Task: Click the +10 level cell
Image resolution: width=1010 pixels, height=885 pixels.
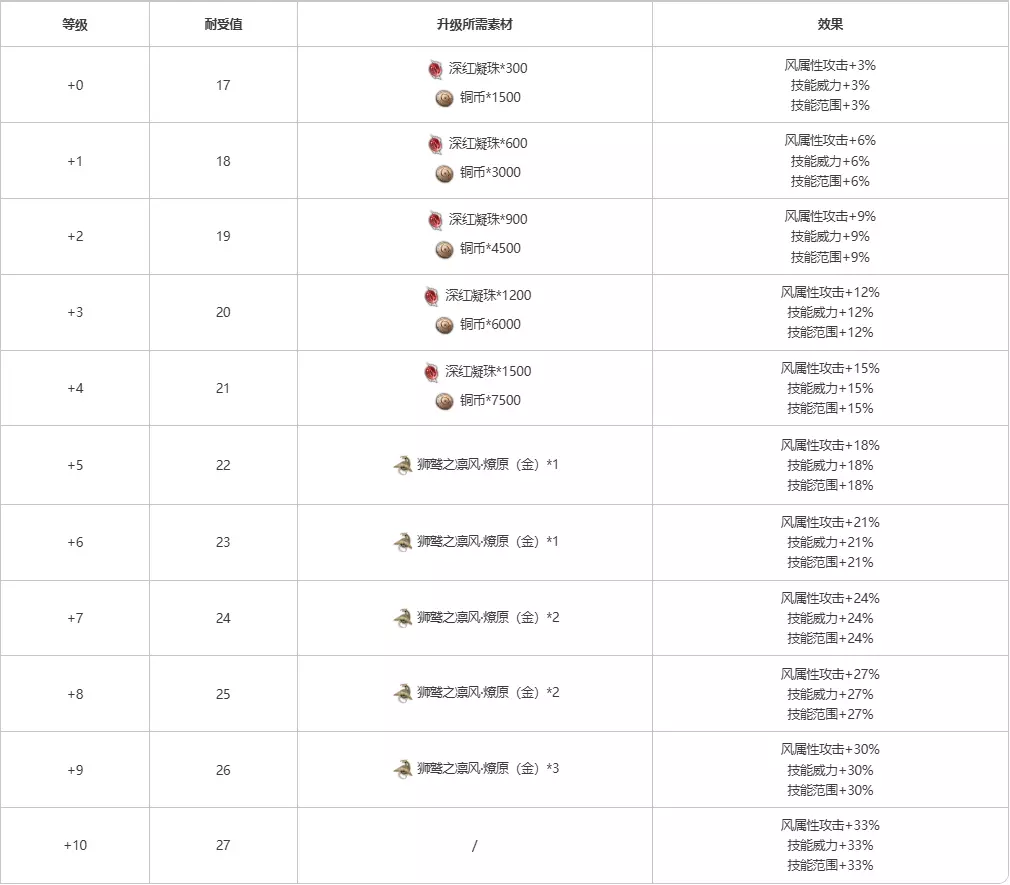Action: 75,846
